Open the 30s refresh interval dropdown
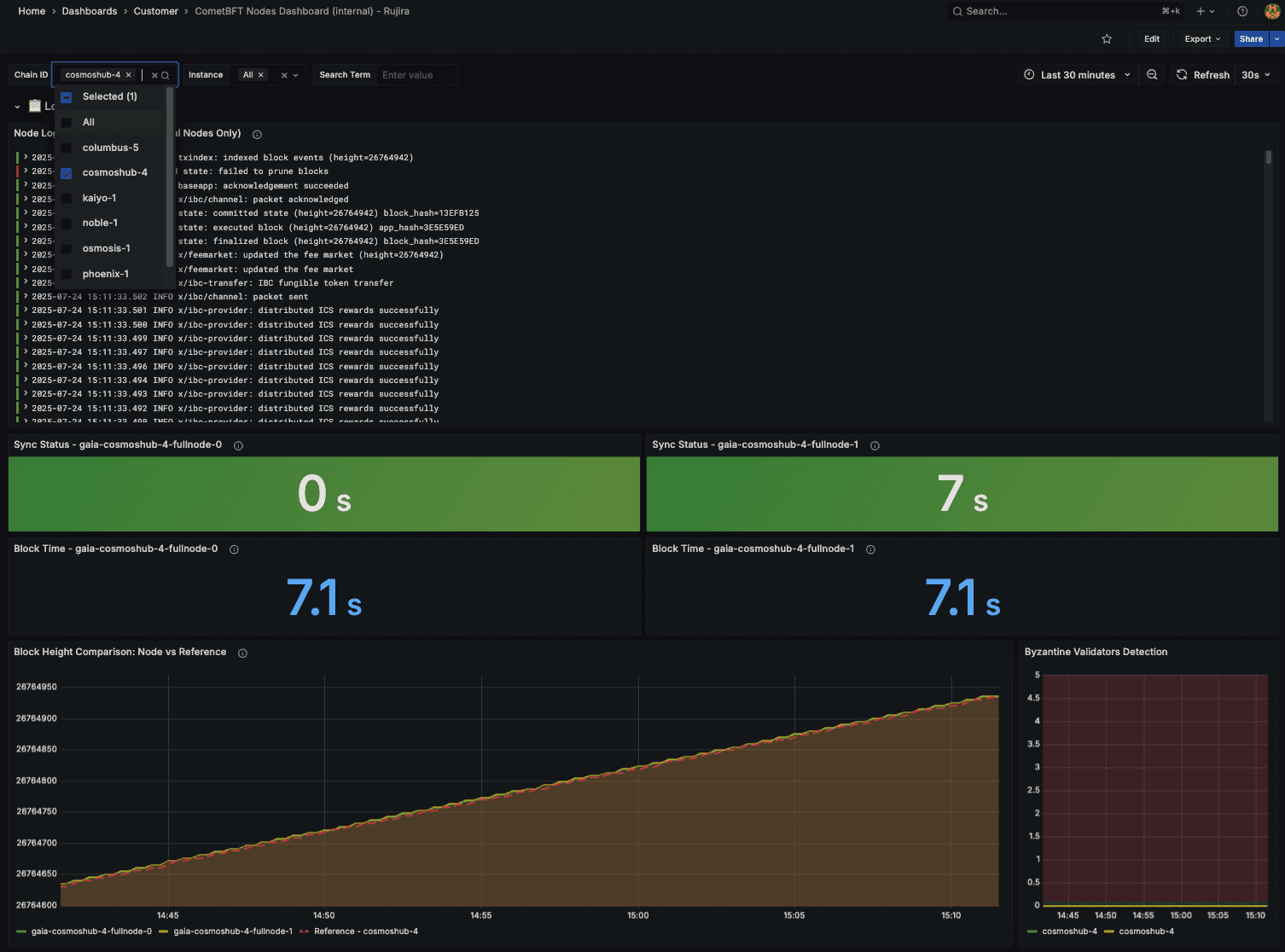The height and width of the screenshot is (952, 1285). [1256, 75]
